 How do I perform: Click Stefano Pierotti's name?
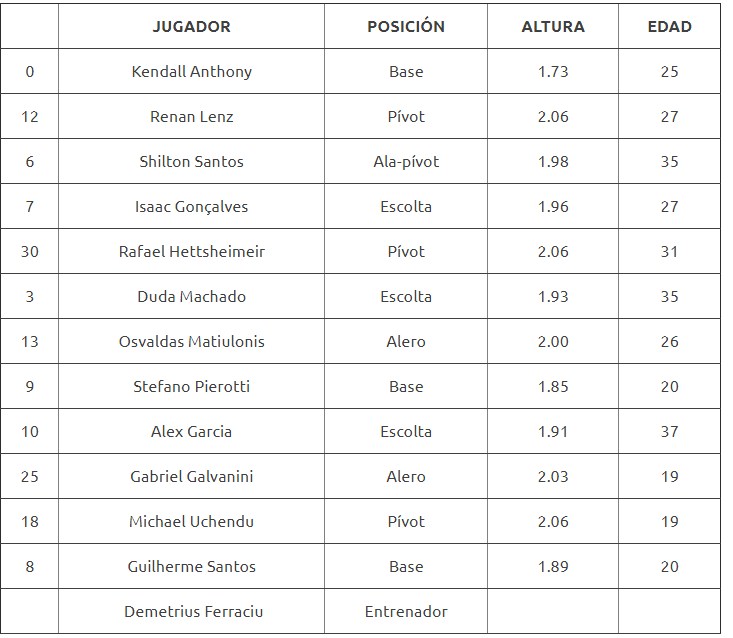192,387
